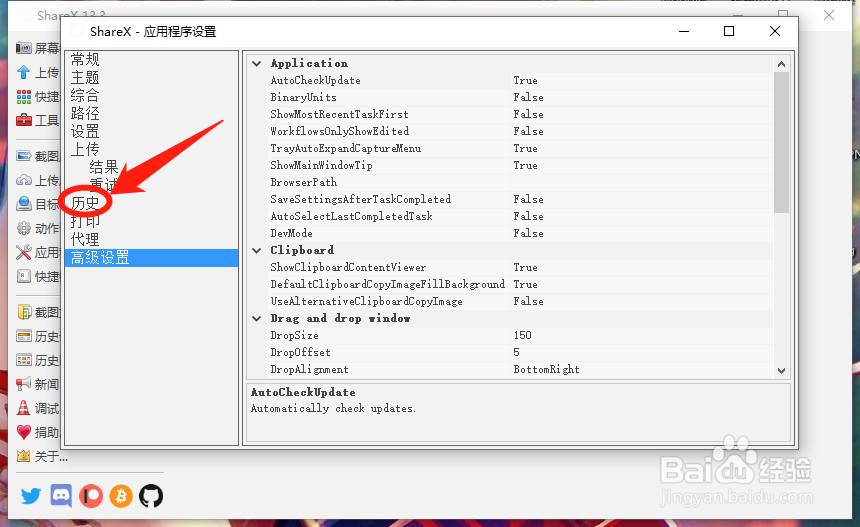
Task: Click UseAlternativeClipboardCopyImage property
Action: [x=366, y=302]
